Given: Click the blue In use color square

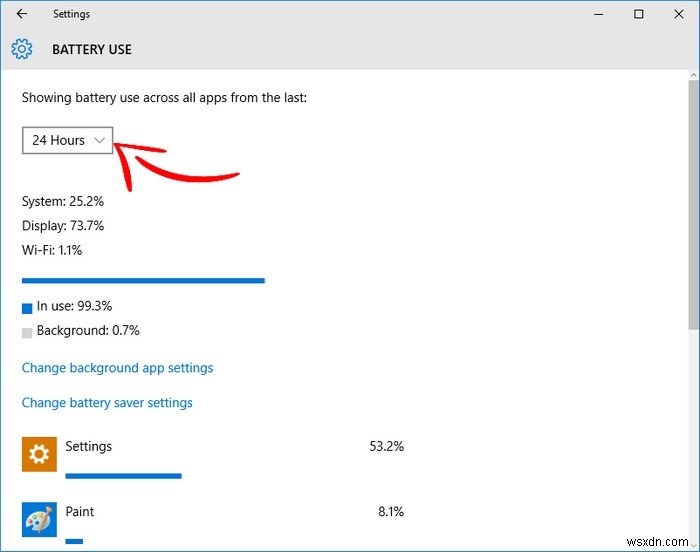Looking at the screenshot, I should pyautogui.click(x=27, y=308).
